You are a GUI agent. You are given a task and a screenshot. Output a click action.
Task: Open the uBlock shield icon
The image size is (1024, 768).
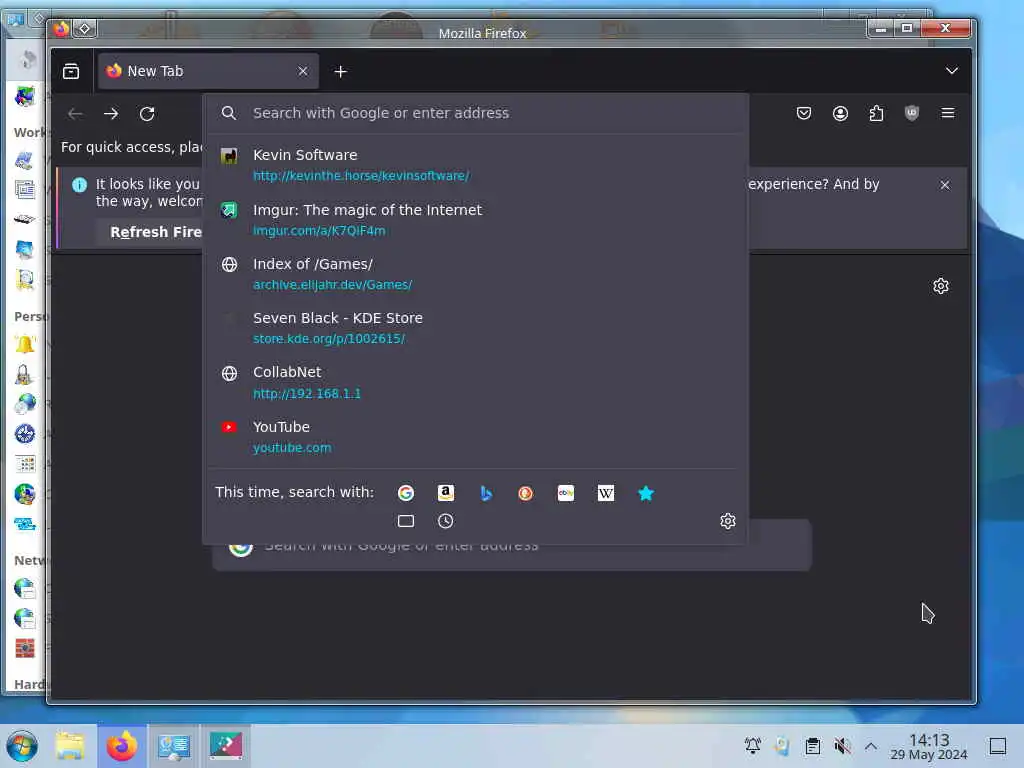[912, 114]
